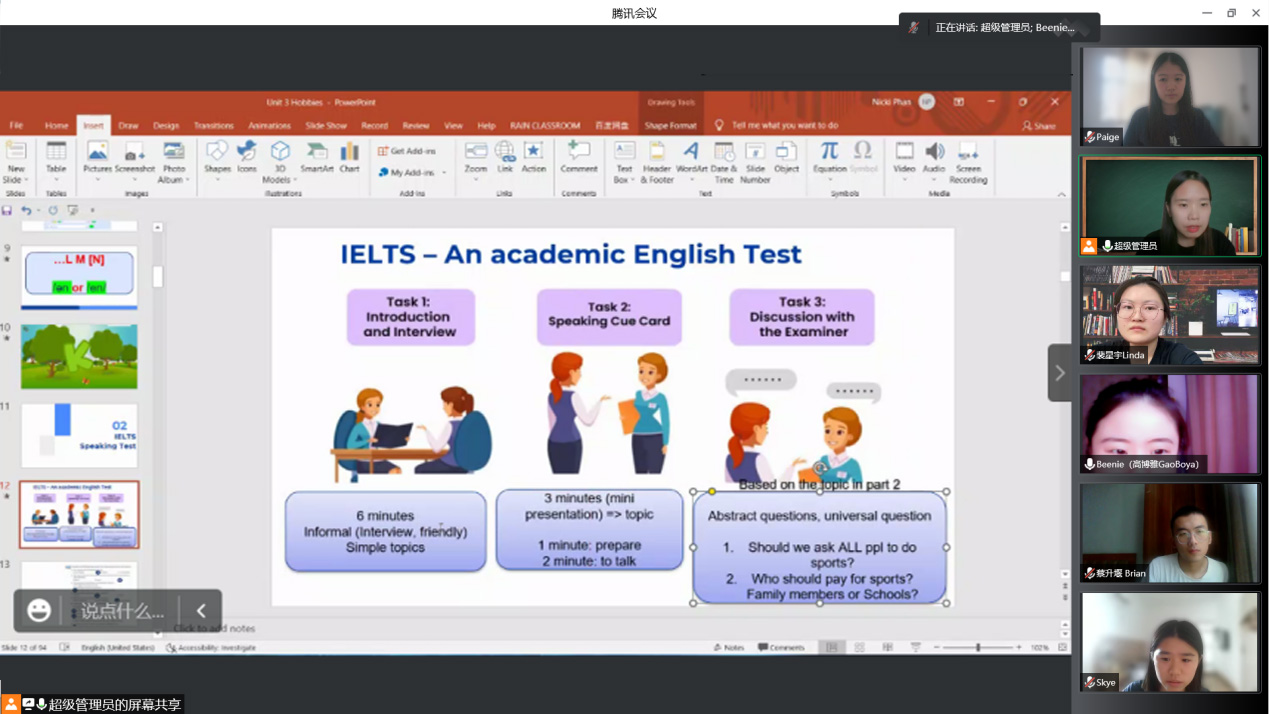Open the WordArt gallery
This screenshot has height=714, width=1269.
[691, 160]
